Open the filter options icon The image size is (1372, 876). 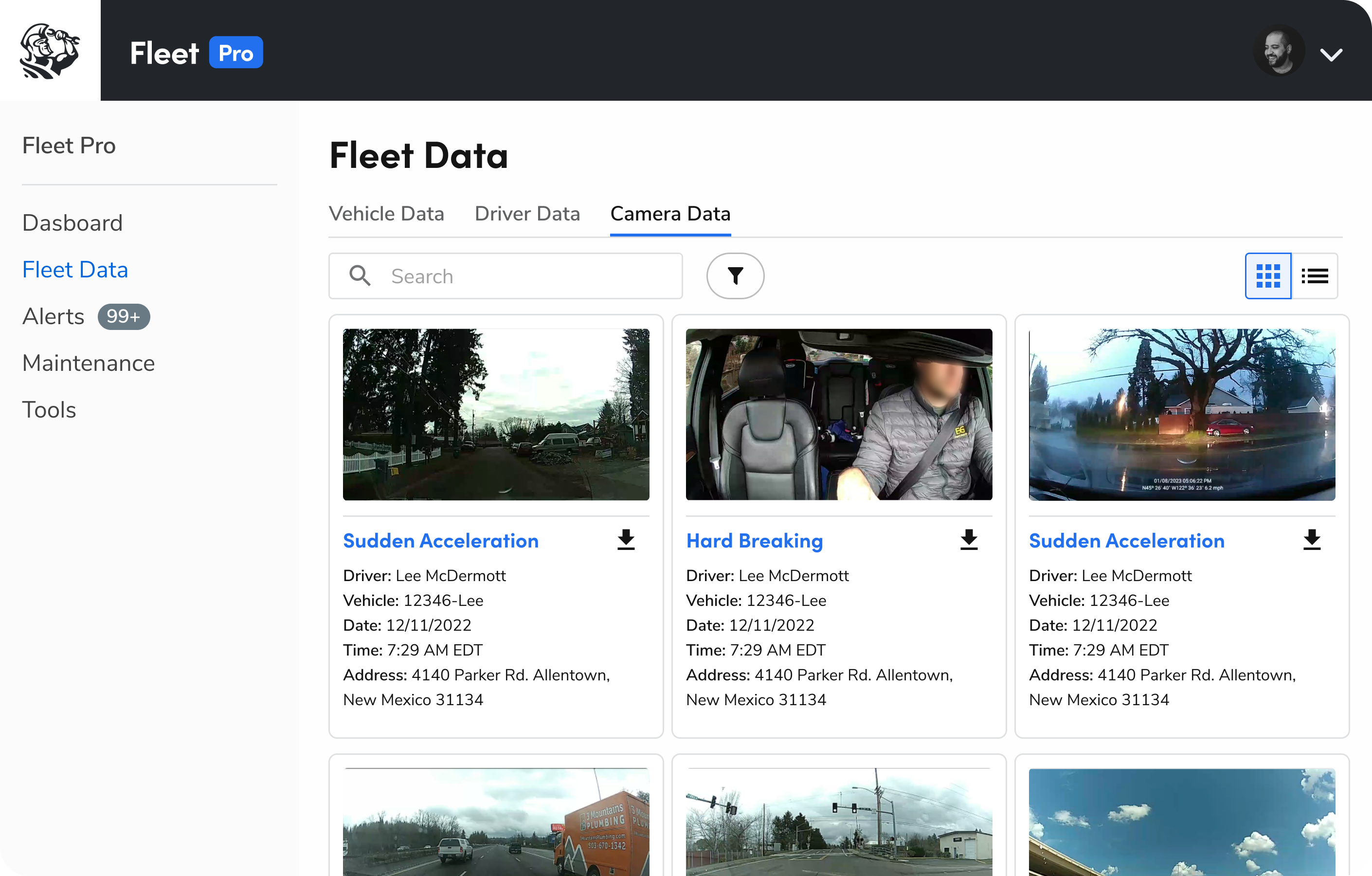click(x=736, y=276)
